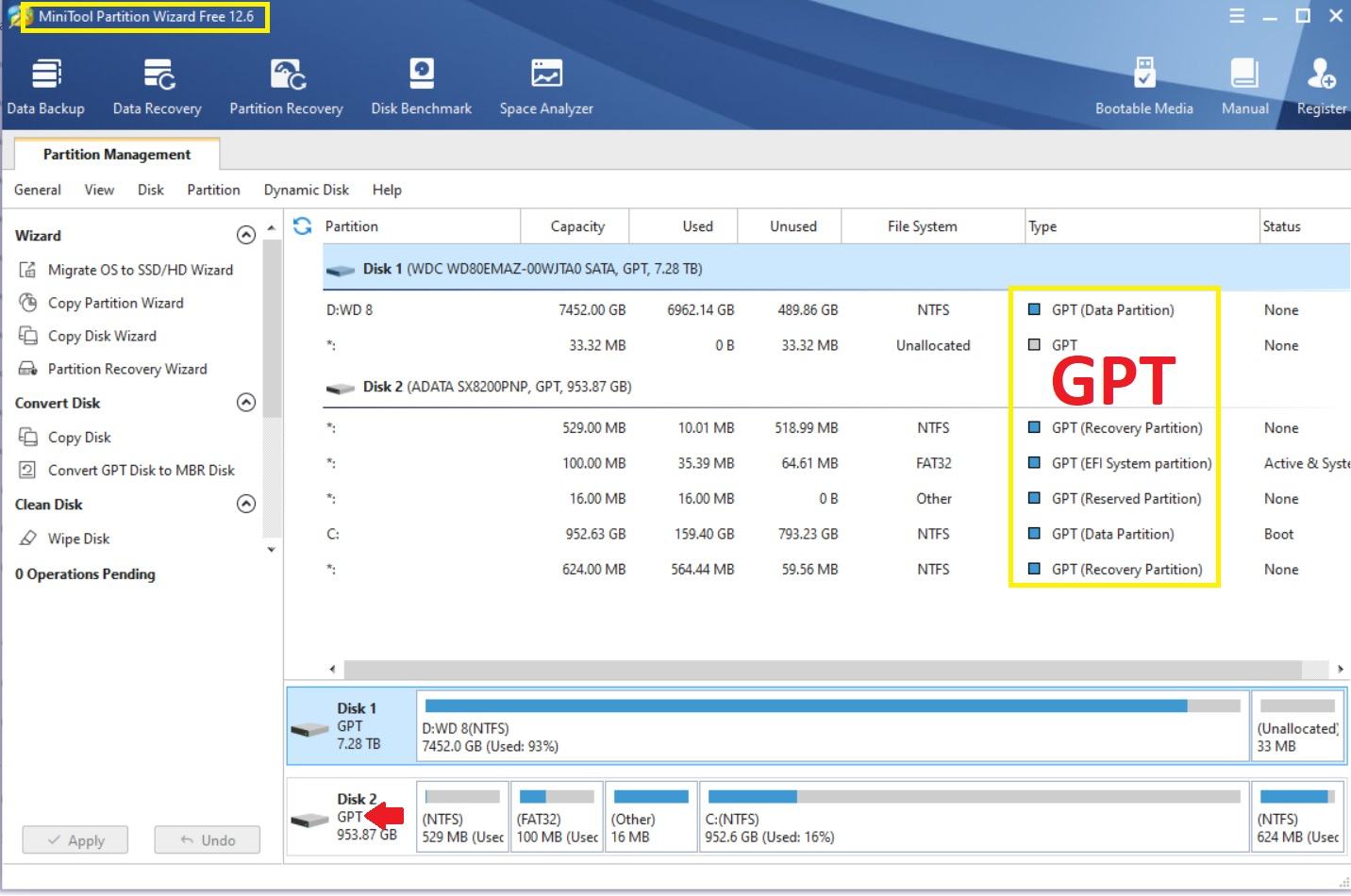Create Bootable Media

coord(1143,87)
